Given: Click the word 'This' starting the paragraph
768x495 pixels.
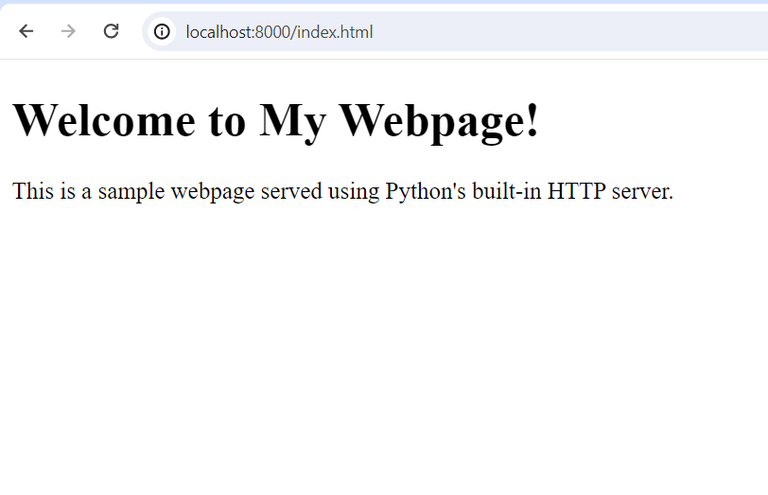Looking at the screenshot, I should 32,191.
